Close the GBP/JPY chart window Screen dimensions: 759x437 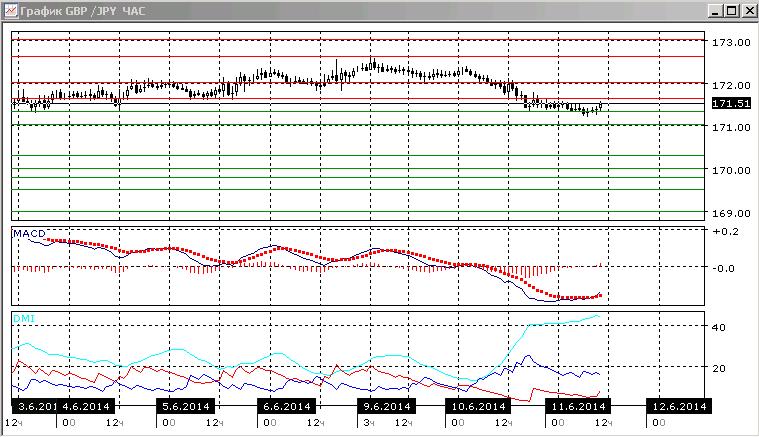tap(749, 11)
